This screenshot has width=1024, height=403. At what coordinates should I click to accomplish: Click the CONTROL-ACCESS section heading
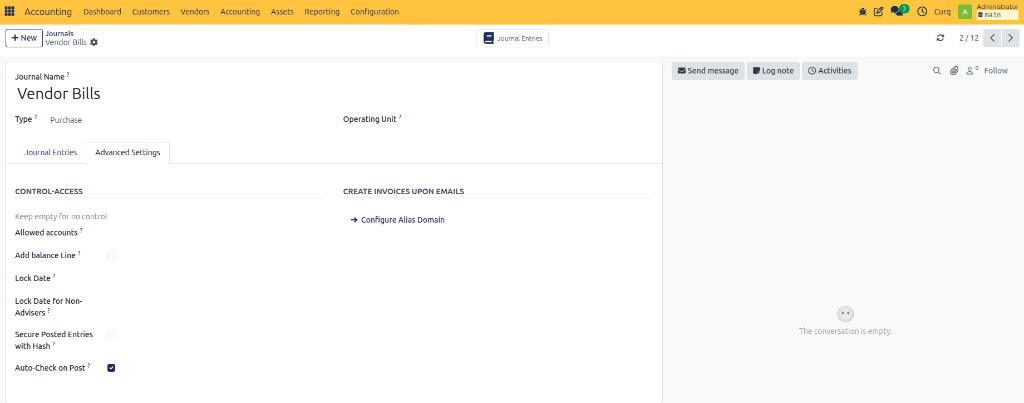pos(49,191)
